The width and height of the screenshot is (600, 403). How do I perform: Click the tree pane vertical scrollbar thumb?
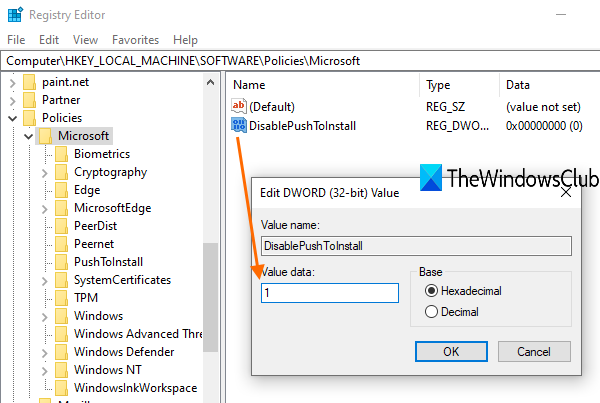point(210,297)
